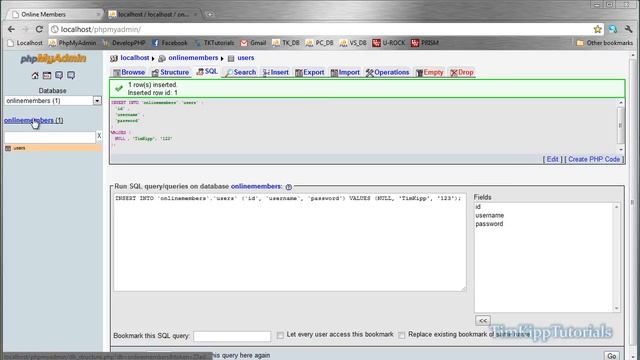This screenshot has width=640, height=360.
Task: Click the users breadcrumb link
Action: point(246,58)
